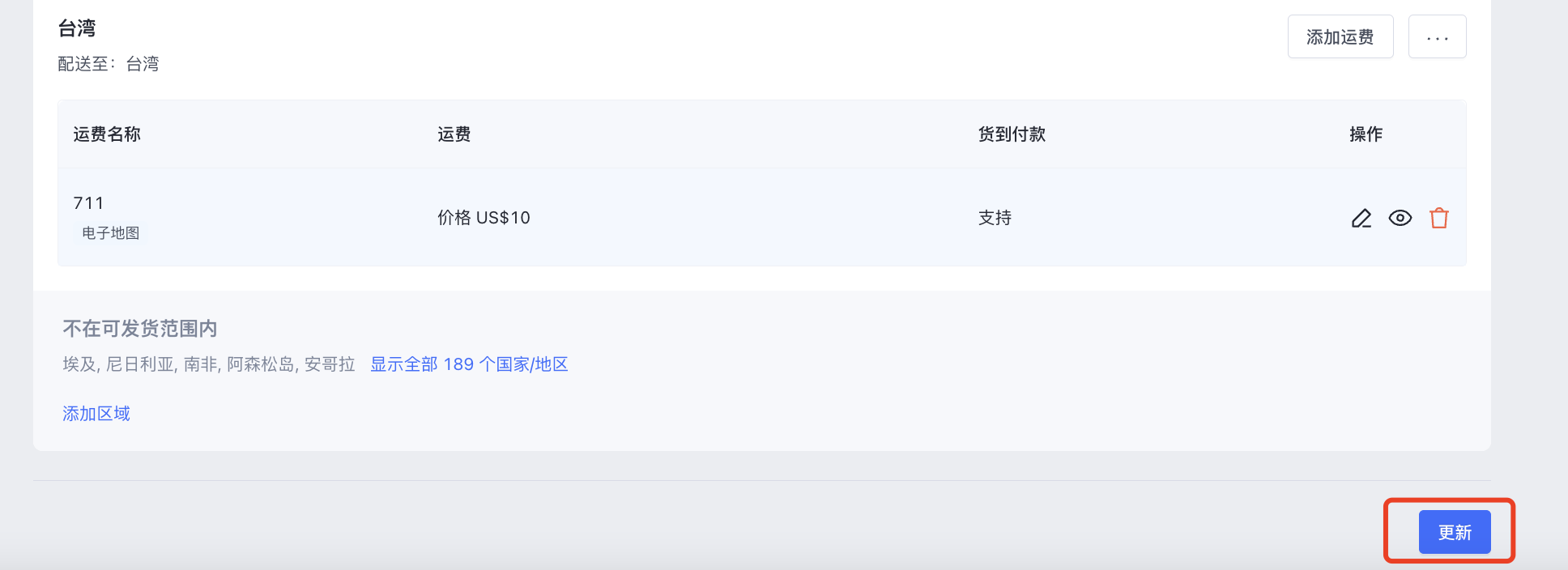
Task: Click the 运费 column header
Action: (x=454, y=134)
